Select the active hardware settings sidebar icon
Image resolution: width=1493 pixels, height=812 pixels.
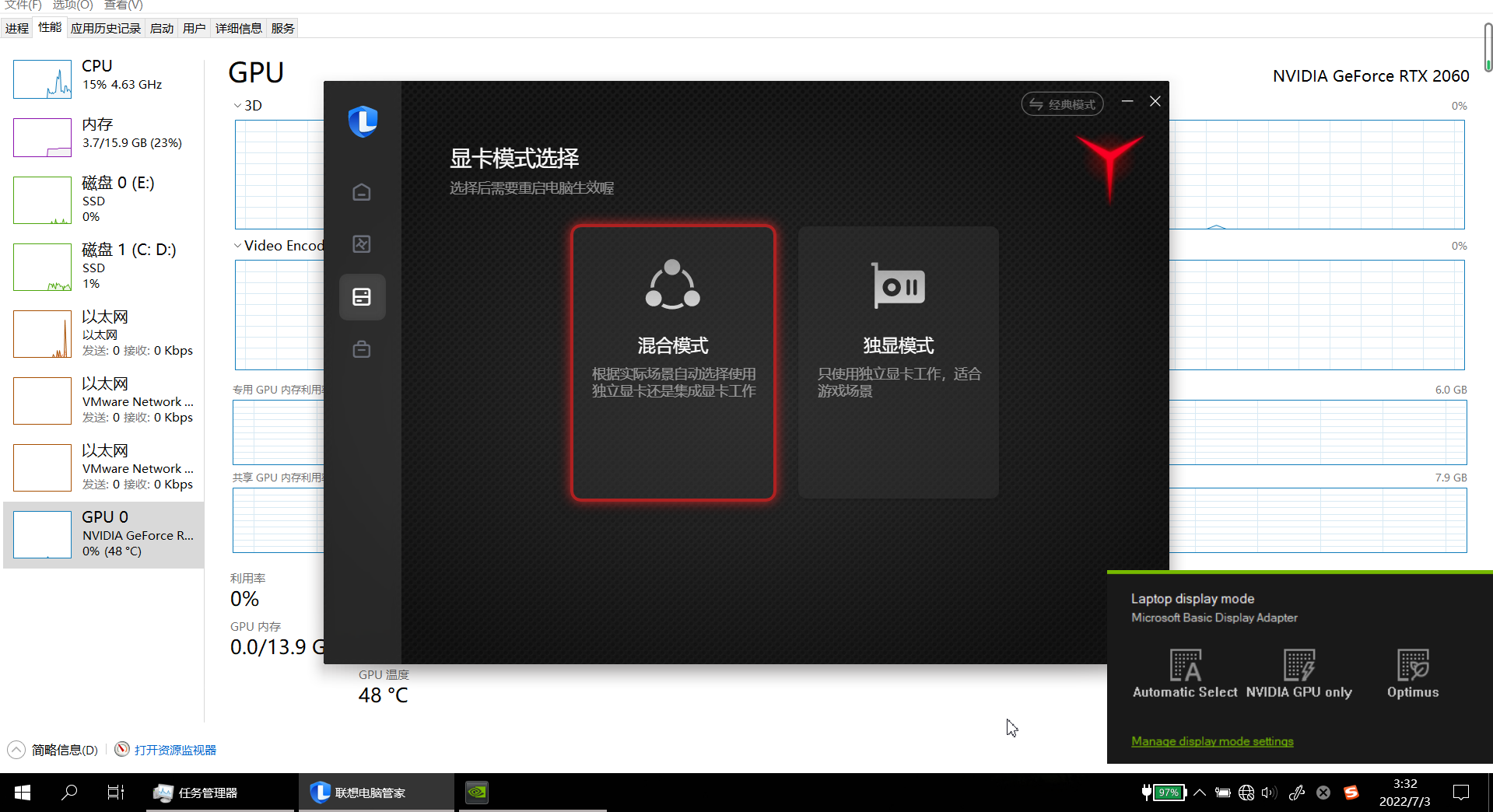click(362, 297)
